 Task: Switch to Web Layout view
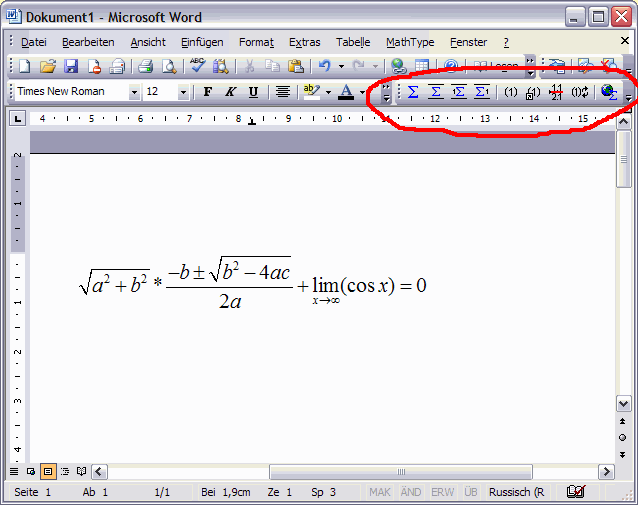point(31,472)
